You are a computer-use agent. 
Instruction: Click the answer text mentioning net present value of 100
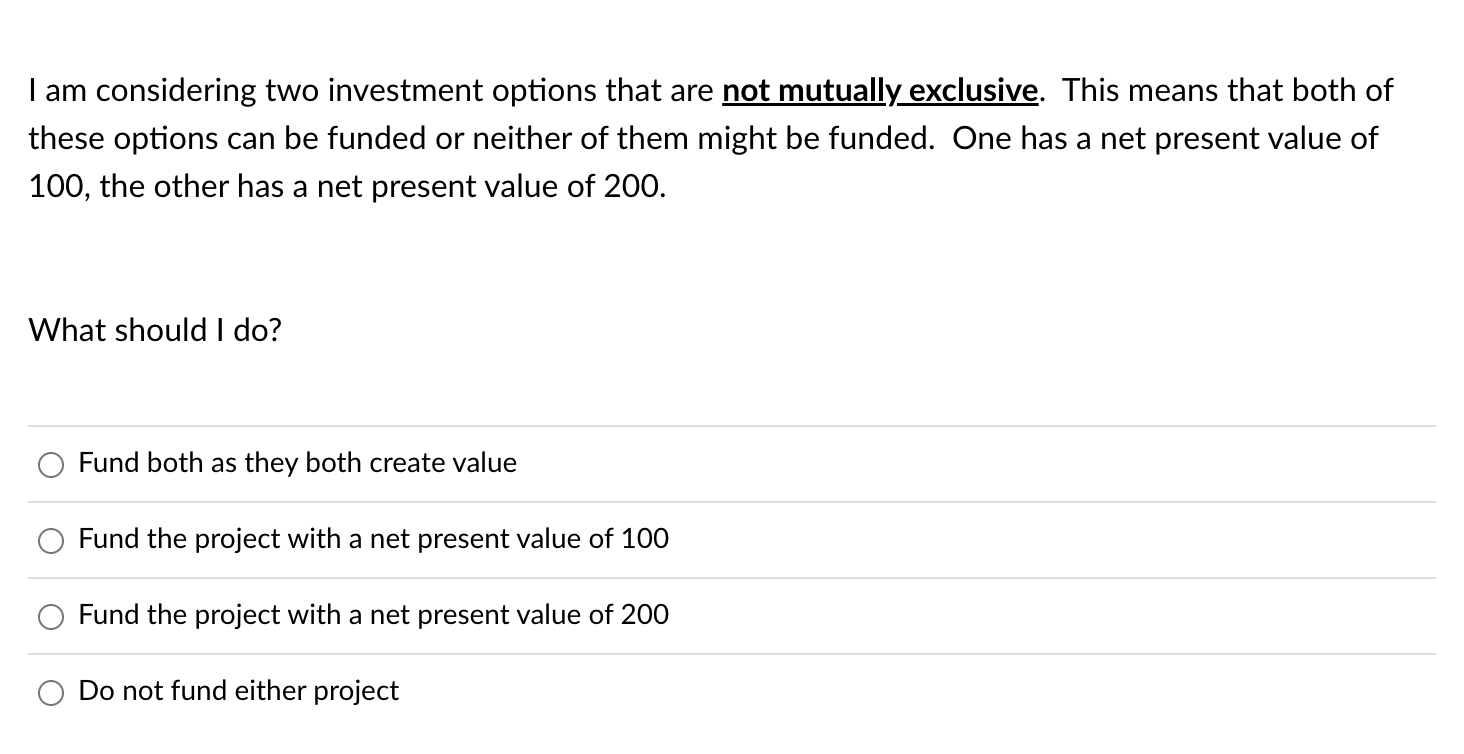(x=374, y=539)
